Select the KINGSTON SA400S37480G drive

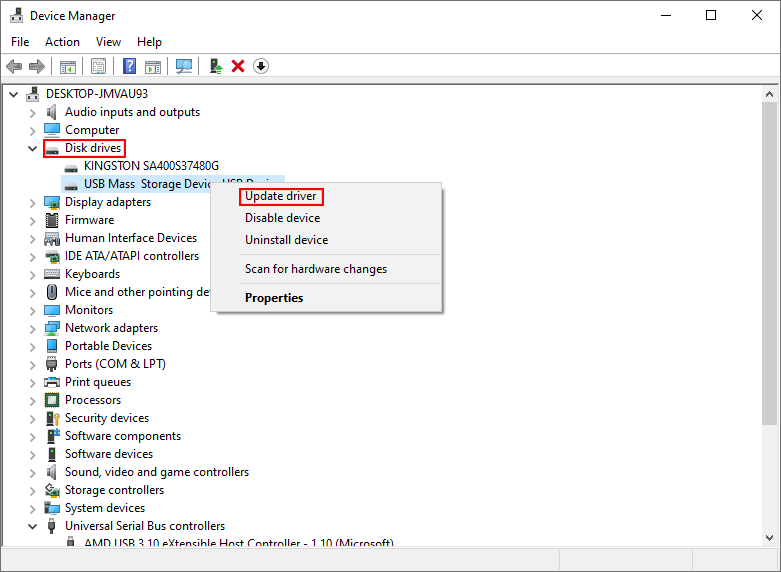click(151, 166)
